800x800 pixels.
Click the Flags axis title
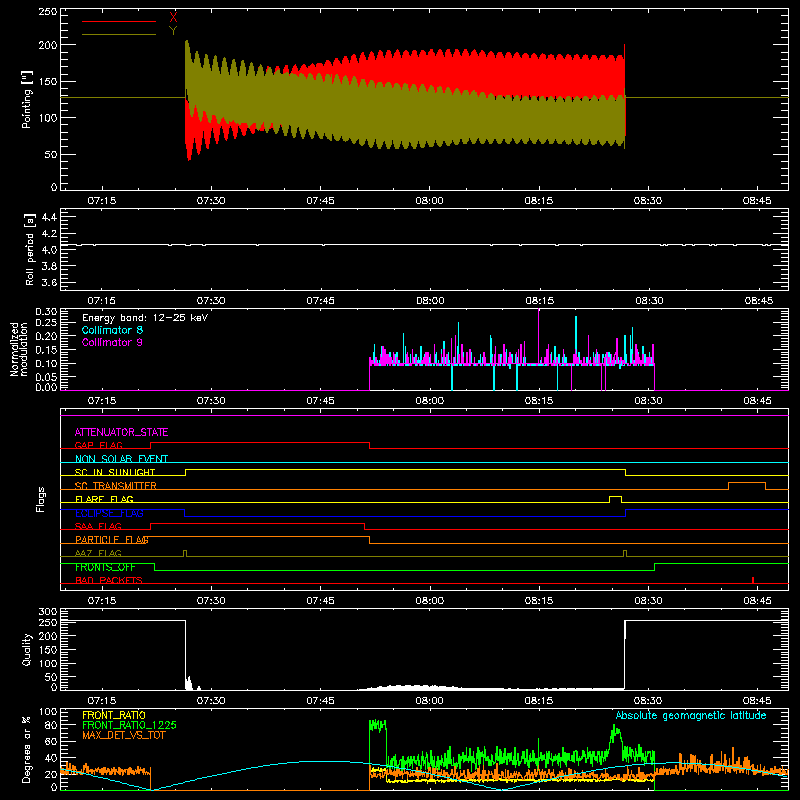(x=41, y=499)
